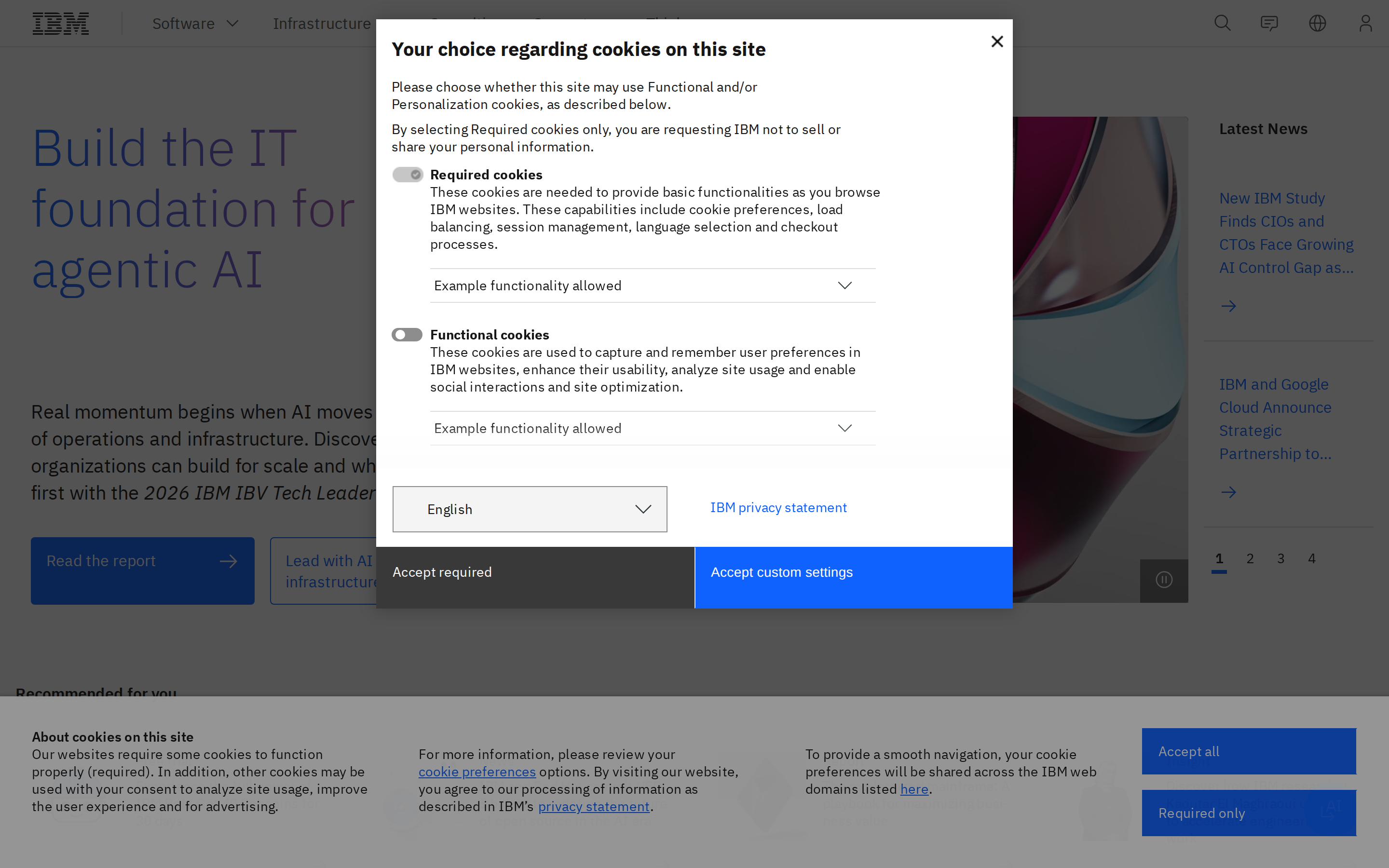Screen dimensions: 1389x868
Task: Go to news page 4
Action: point(1311,558)
